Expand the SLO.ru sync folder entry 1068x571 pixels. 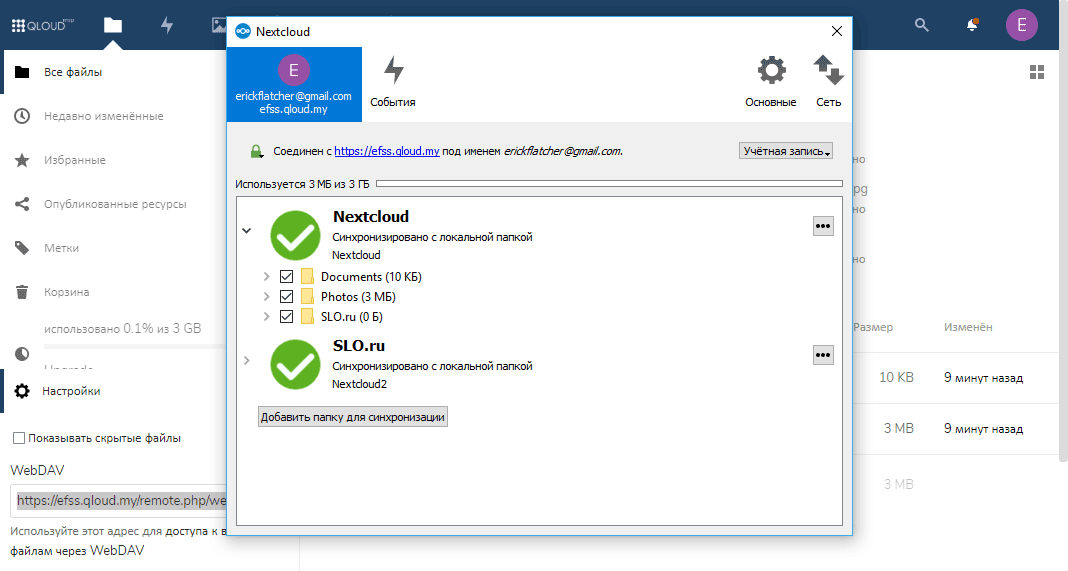(246, 360)
